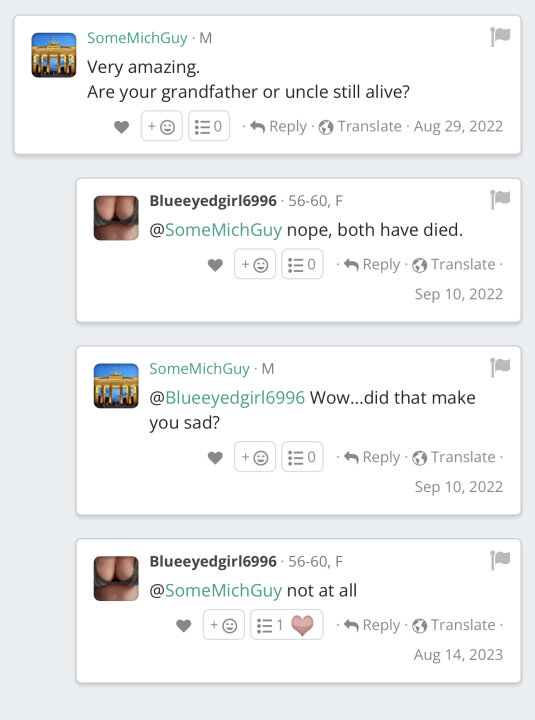This screenshot has width=535, height=720.
Task: Reply to the "not at all" comment
Action: (372, 625)
